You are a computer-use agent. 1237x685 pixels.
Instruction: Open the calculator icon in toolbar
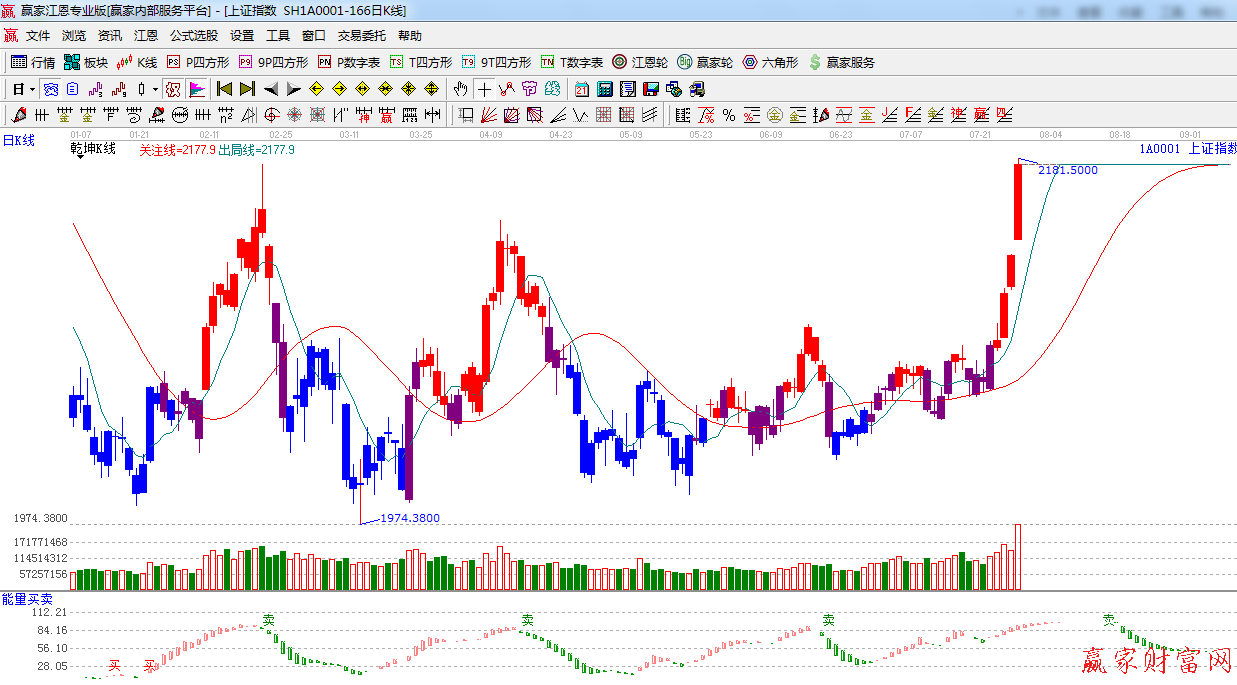[x=604, y=89]
